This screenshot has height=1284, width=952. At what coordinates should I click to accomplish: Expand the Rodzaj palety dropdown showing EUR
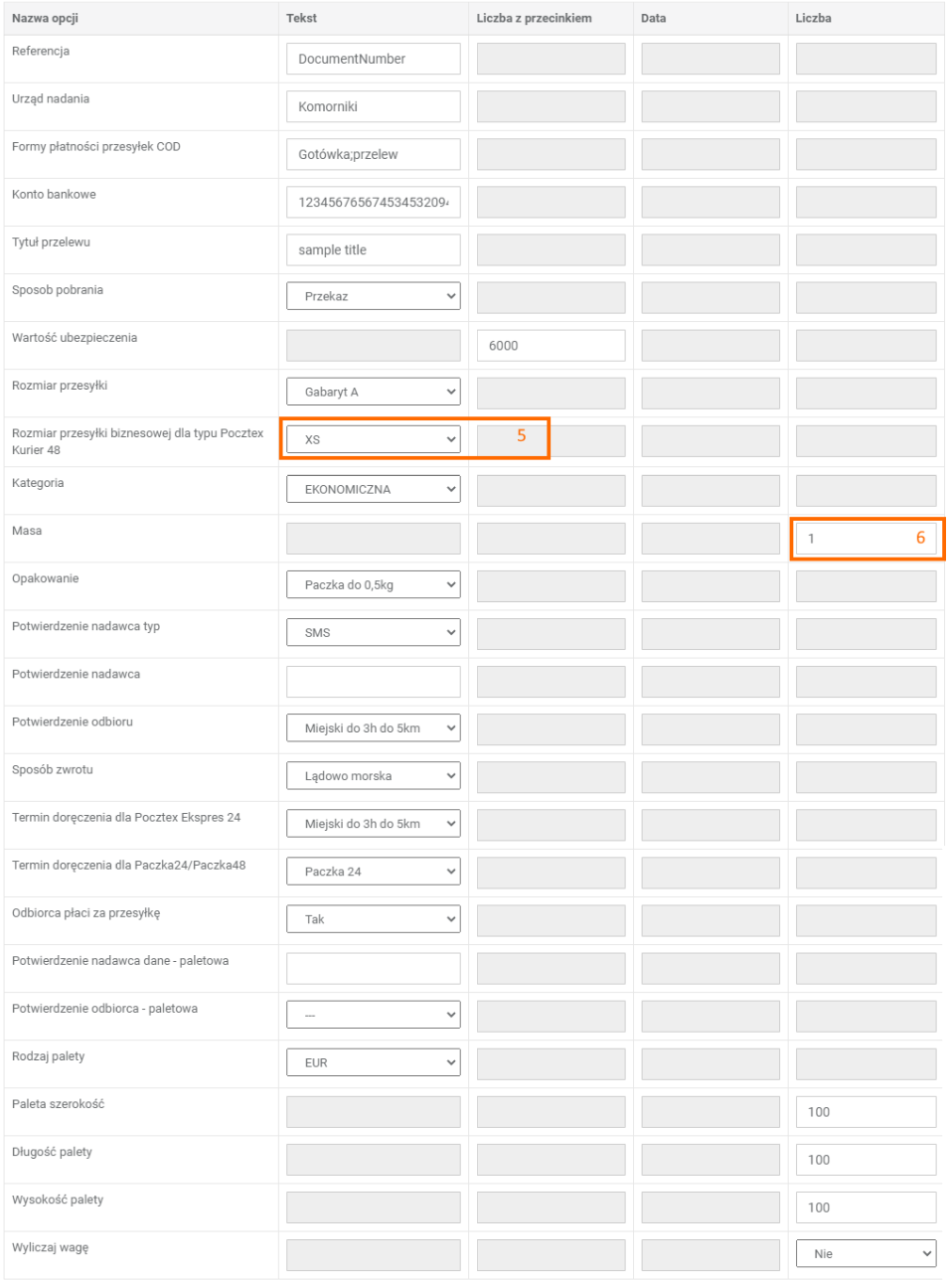click(373, 1062)
